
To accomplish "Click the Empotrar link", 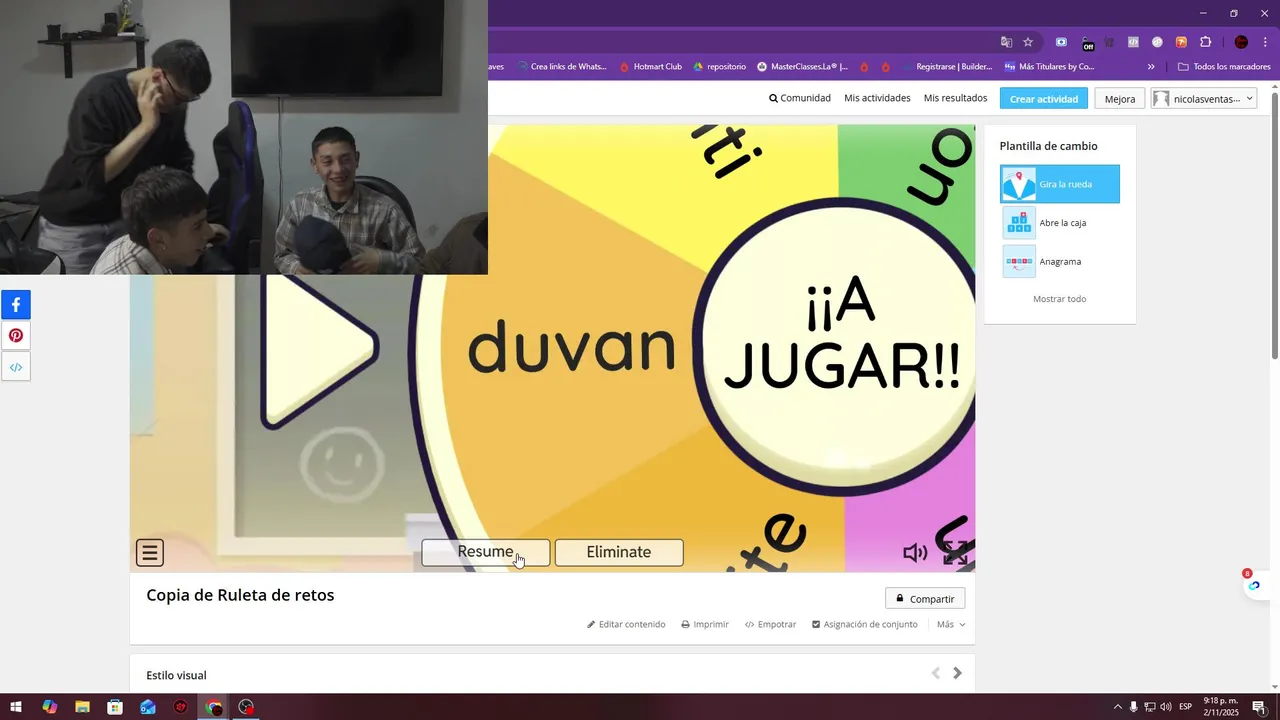I will coord(770,624).
